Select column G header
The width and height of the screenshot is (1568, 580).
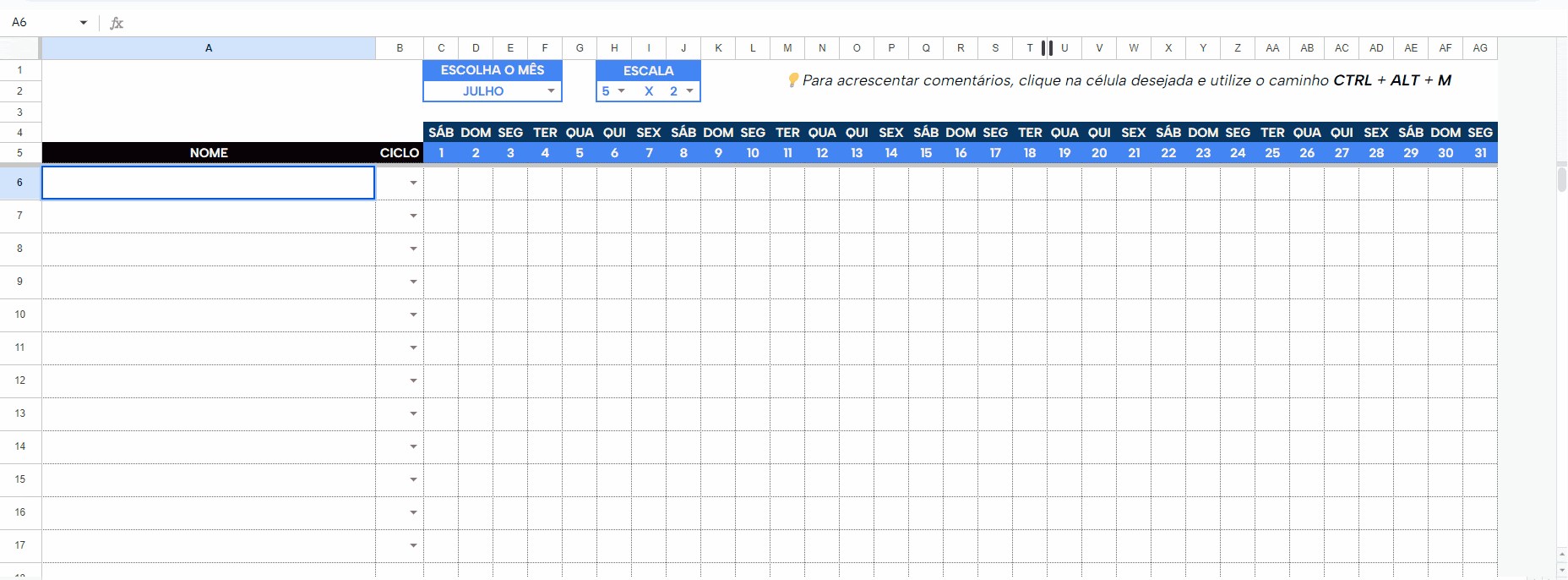(580, 48)
